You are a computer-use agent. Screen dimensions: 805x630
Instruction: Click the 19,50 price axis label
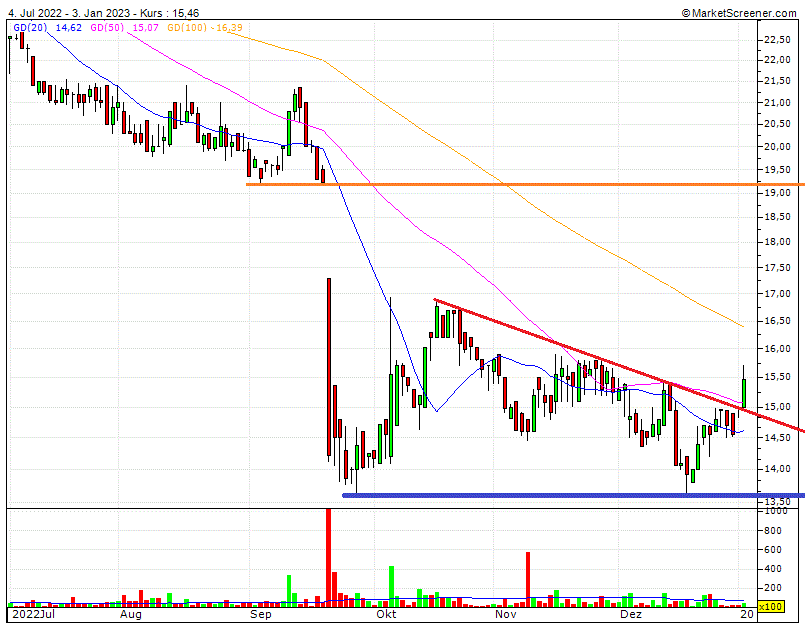point(777,170)
